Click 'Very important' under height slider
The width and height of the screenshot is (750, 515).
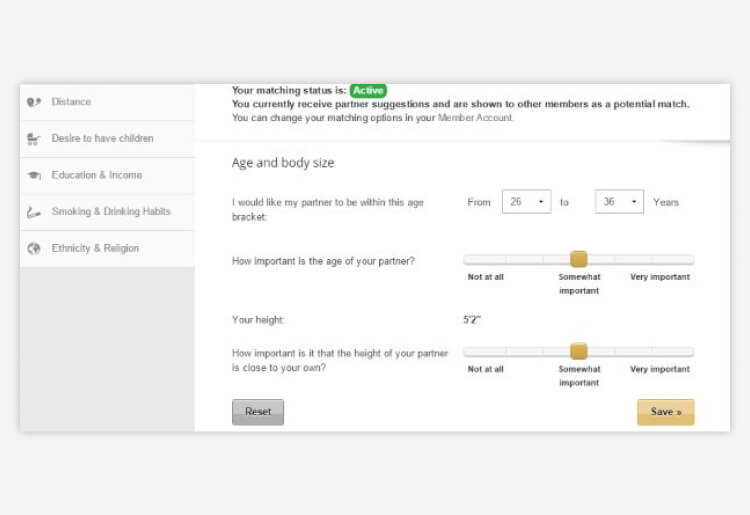660,369
